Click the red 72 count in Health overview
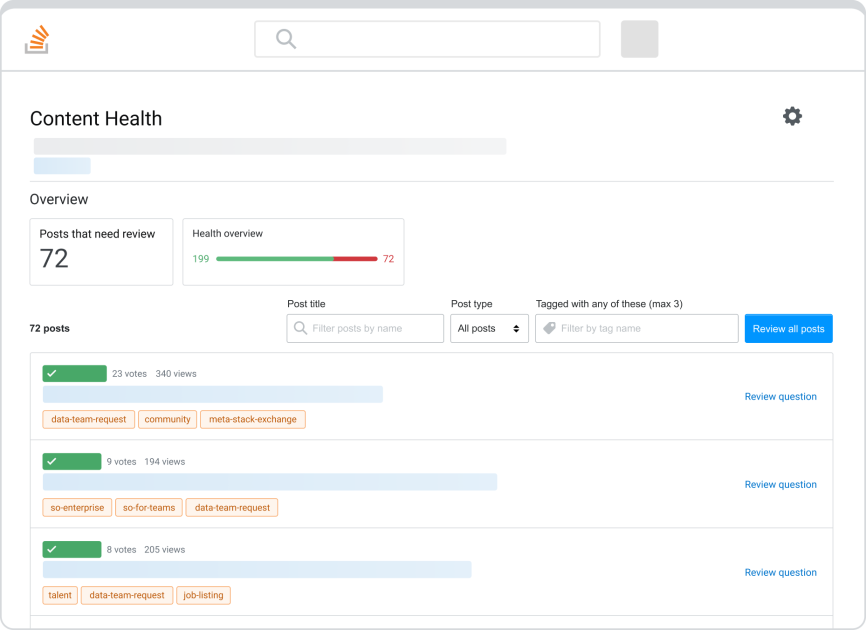Screen dimensions: 866x630 pyautogui.click(x=388, y=259)
